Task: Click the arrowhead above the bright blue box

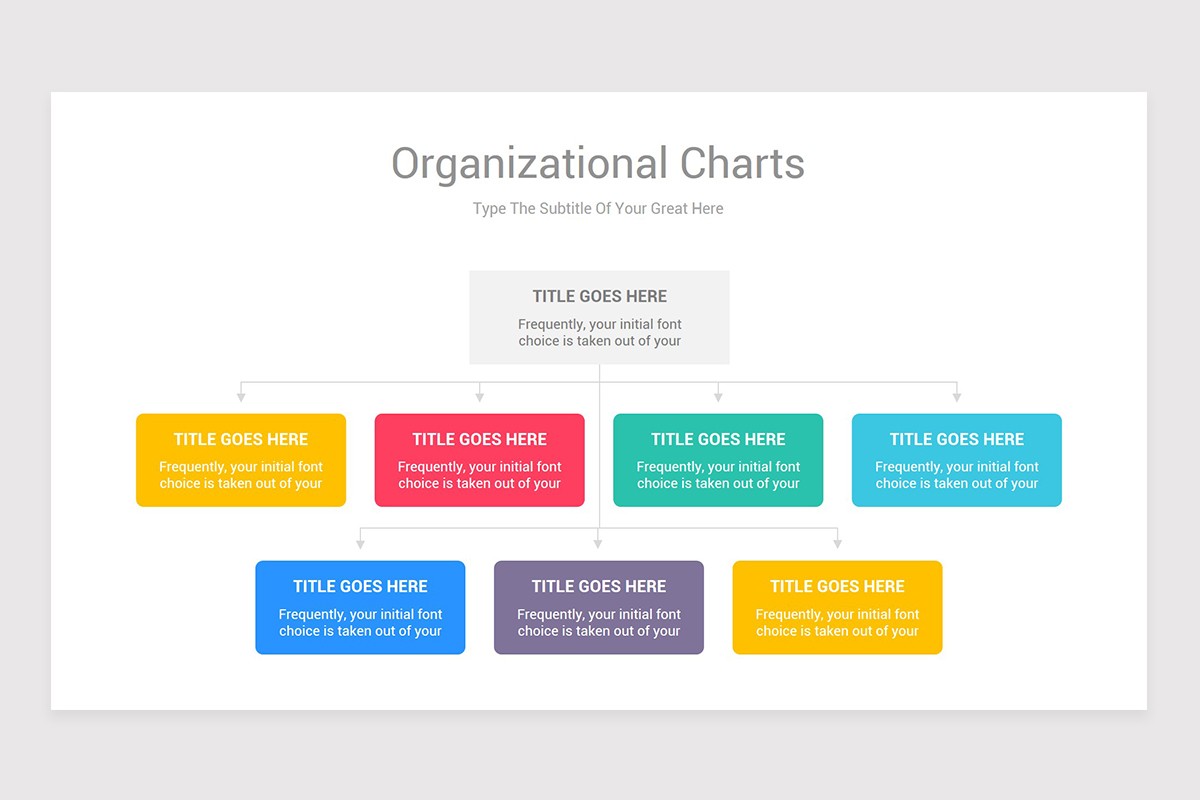Action: click(x=360, y=544)
